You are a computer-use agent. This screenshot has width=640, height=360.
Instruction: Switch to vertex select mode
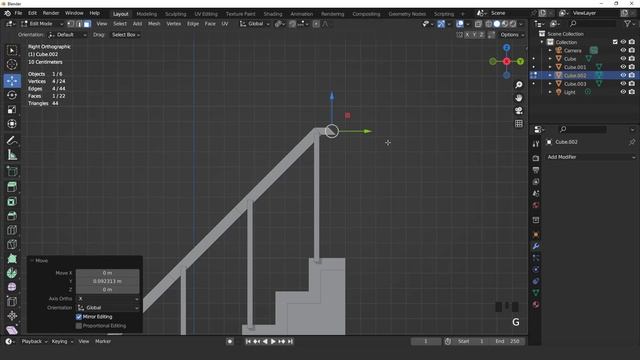(71, 24)
